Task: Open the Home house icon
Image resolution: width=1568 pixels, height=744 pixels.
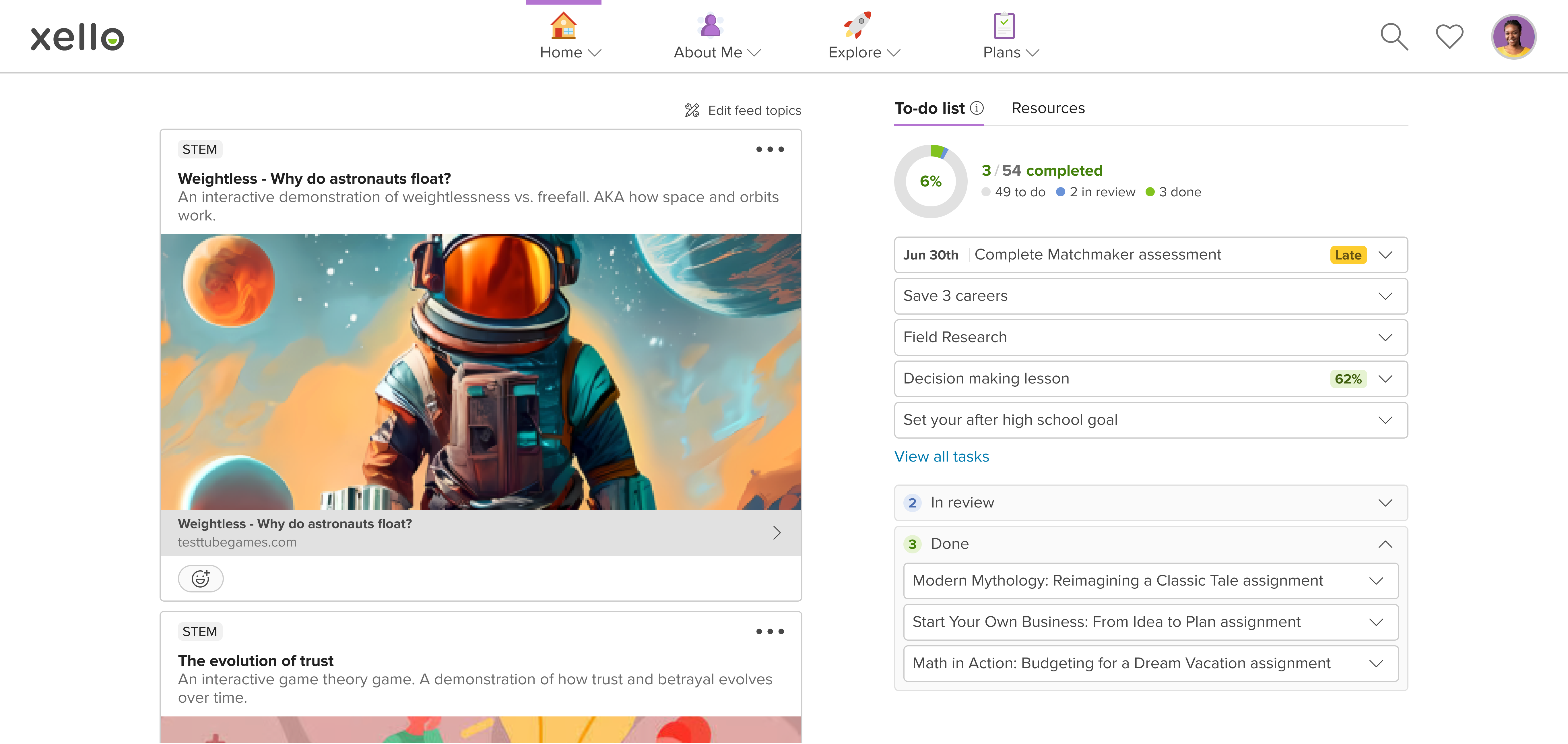Action: (563, 26)
